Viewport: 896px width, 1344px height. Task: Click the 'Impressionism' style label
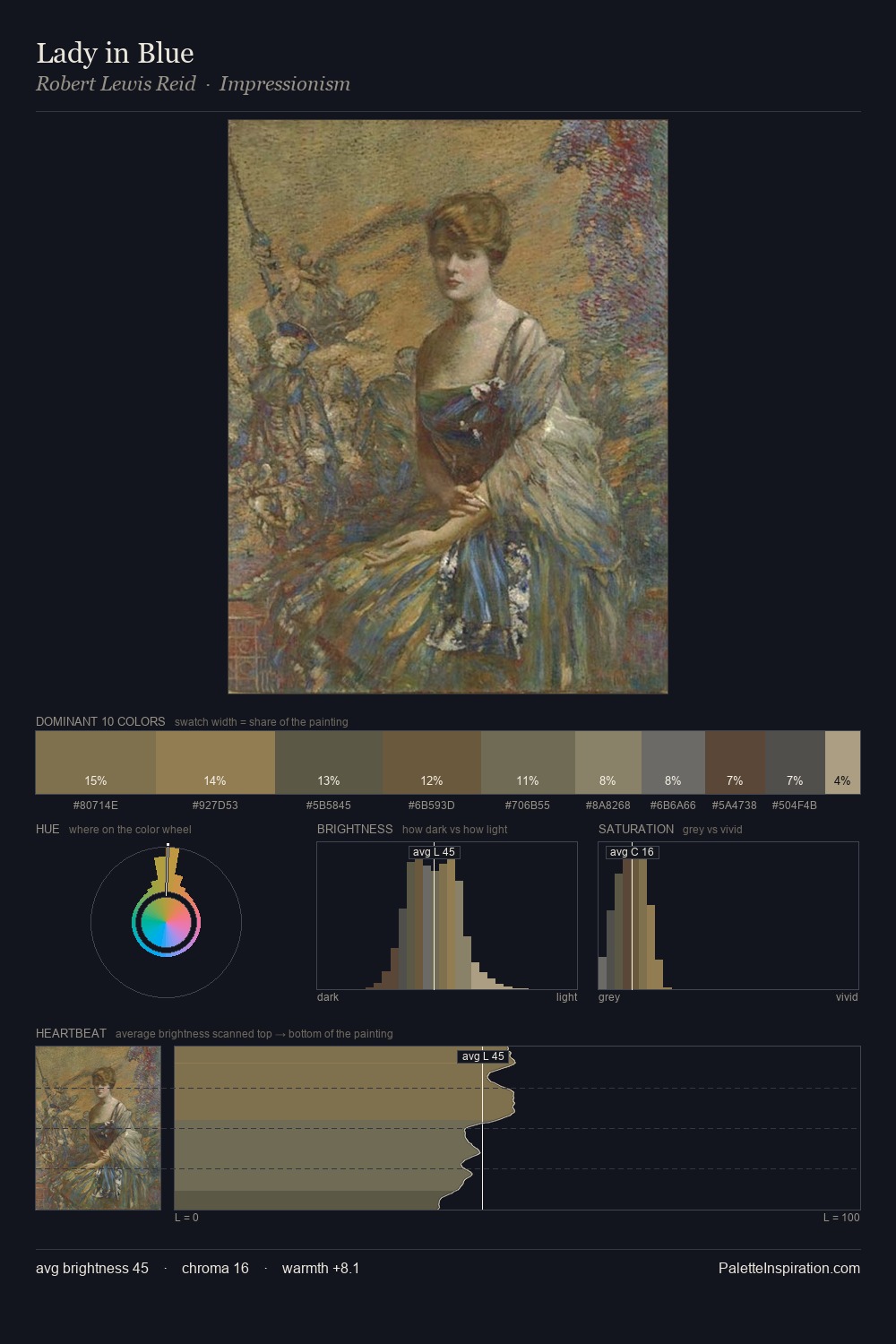coord(285,83)
